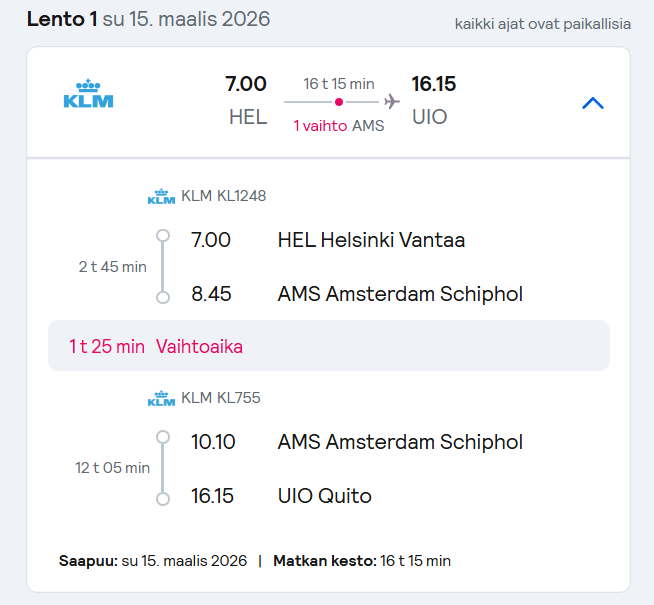This screenshot has width=654, height=605.
Task: Click the KLM logo next to KL755
Action: [x=161, y=398]
